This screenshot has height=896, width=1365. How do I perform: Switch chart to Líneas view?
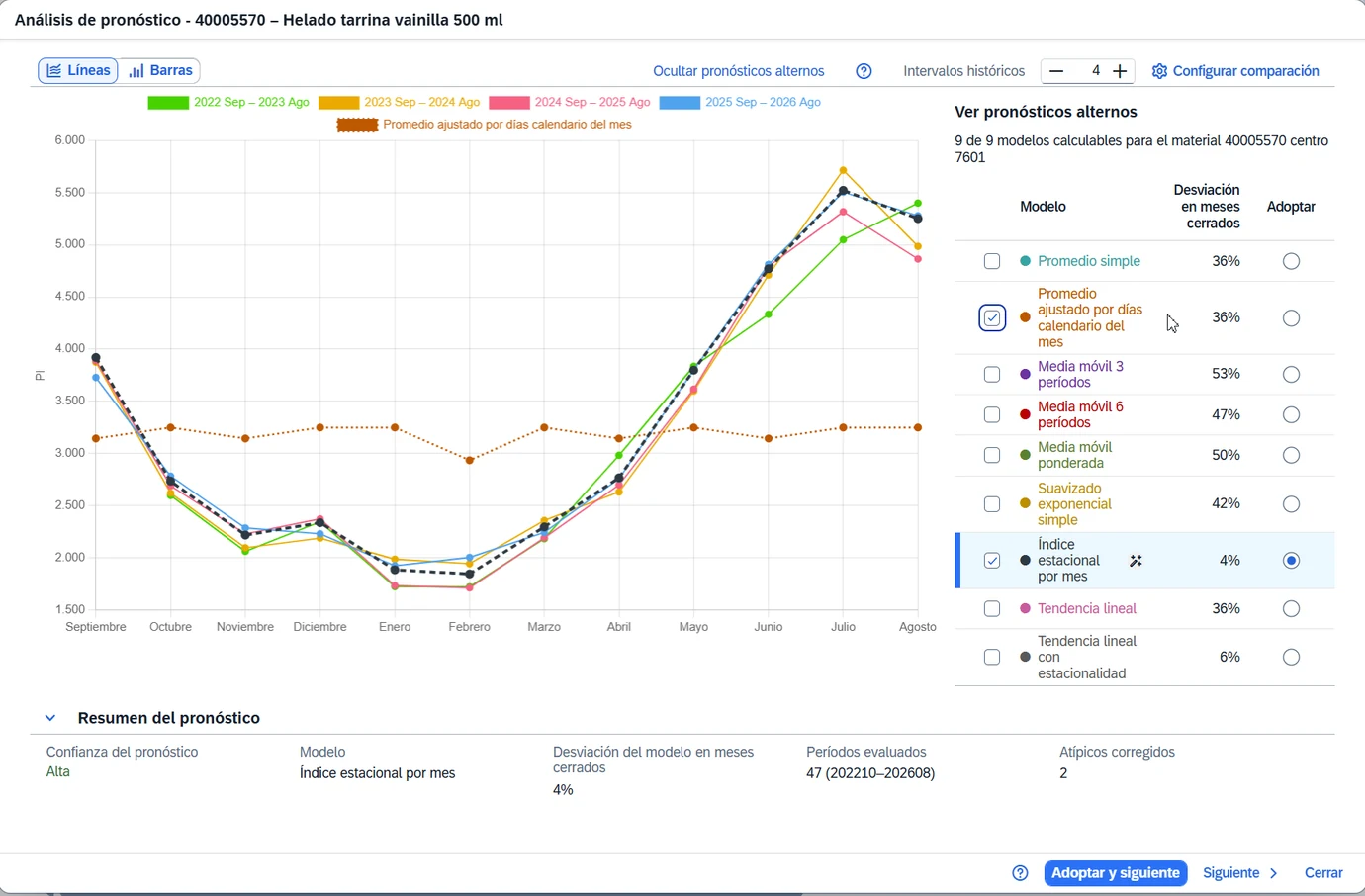pos(78,71)
